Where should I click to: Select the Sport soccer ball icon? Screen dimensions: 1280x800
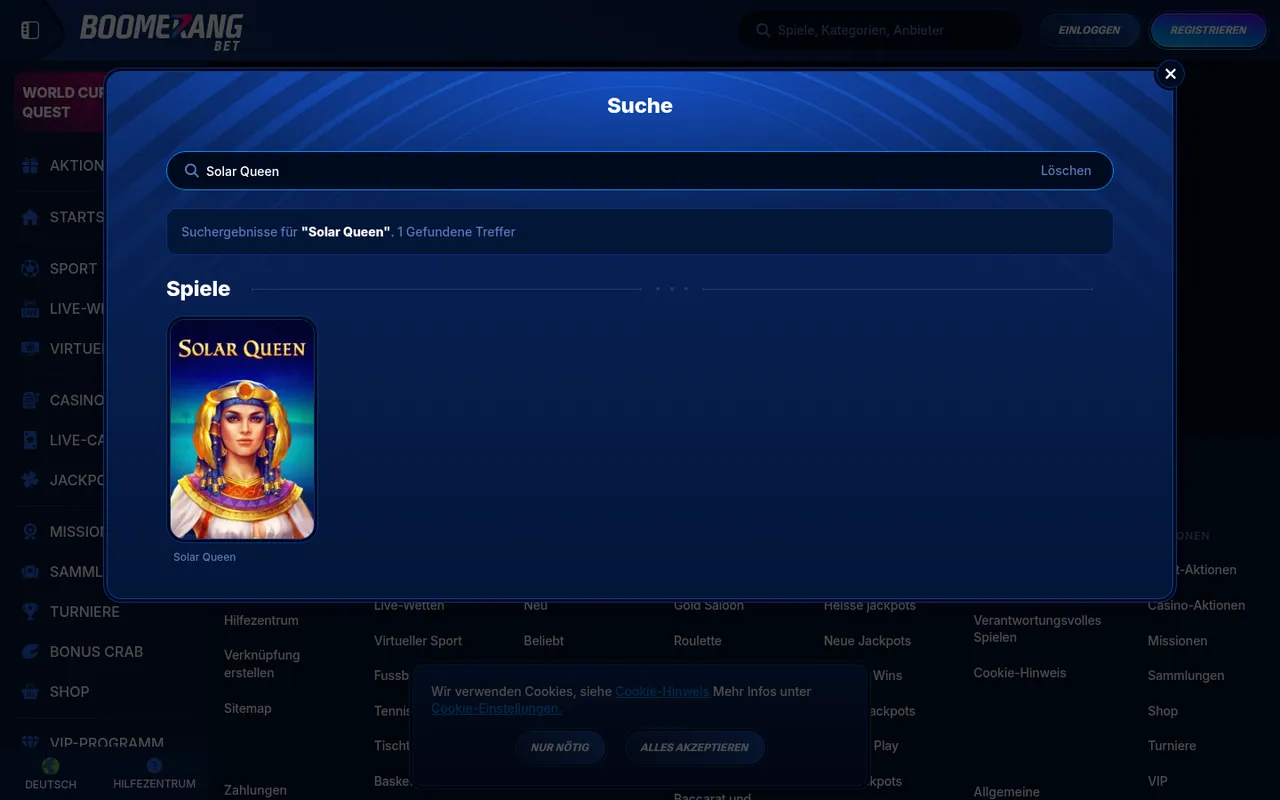pos(30,269)
